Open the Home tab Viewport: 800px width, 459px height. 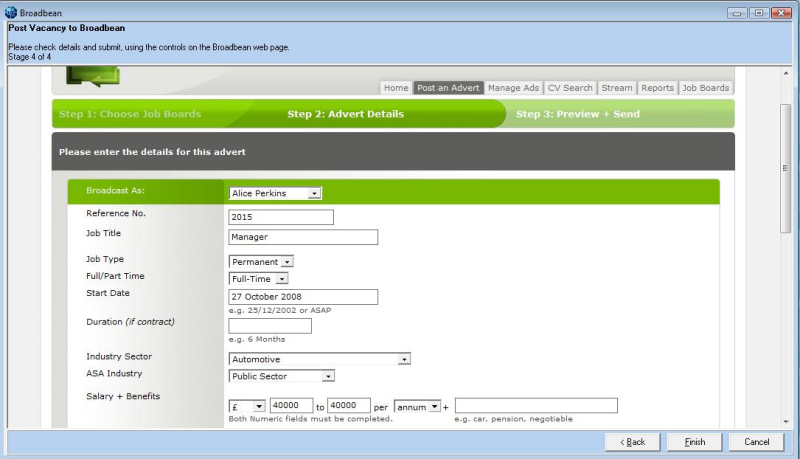coord(396,88)
